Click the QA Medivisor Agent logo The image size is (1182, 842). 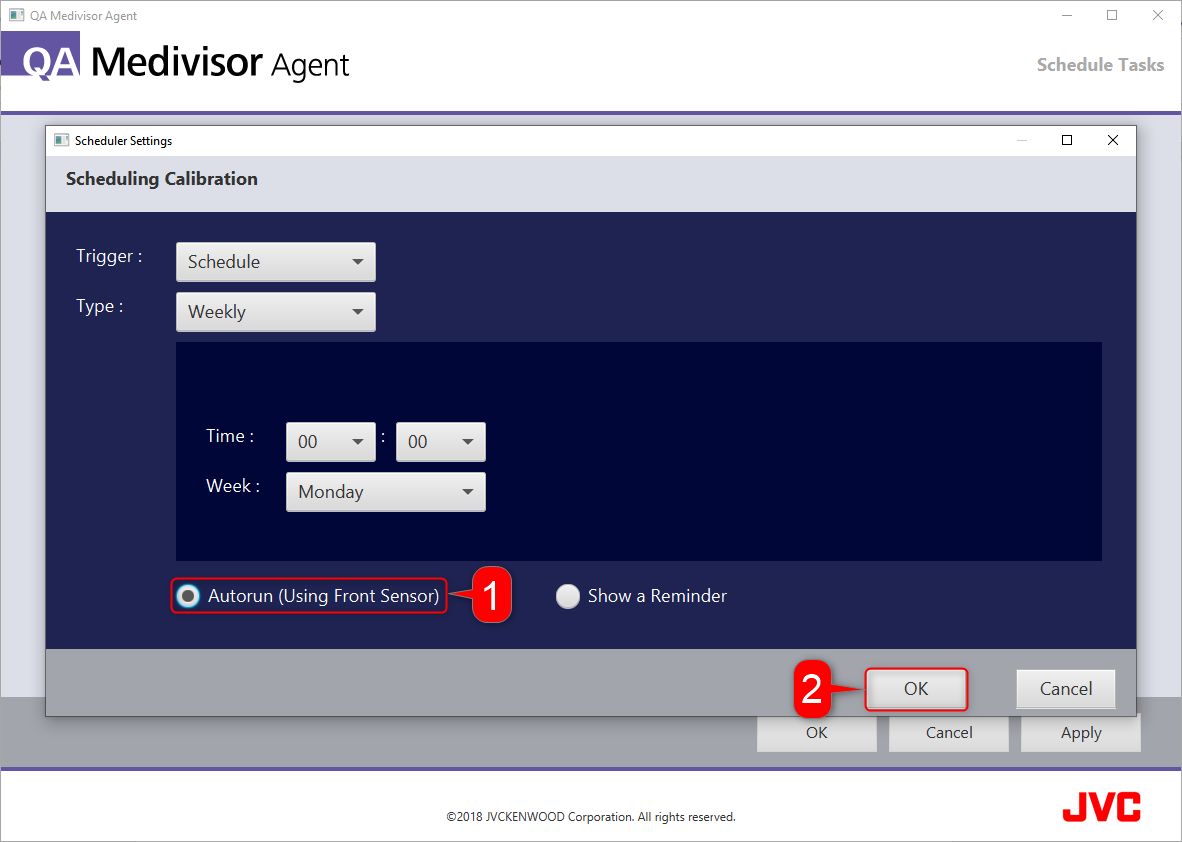(176, 57)
